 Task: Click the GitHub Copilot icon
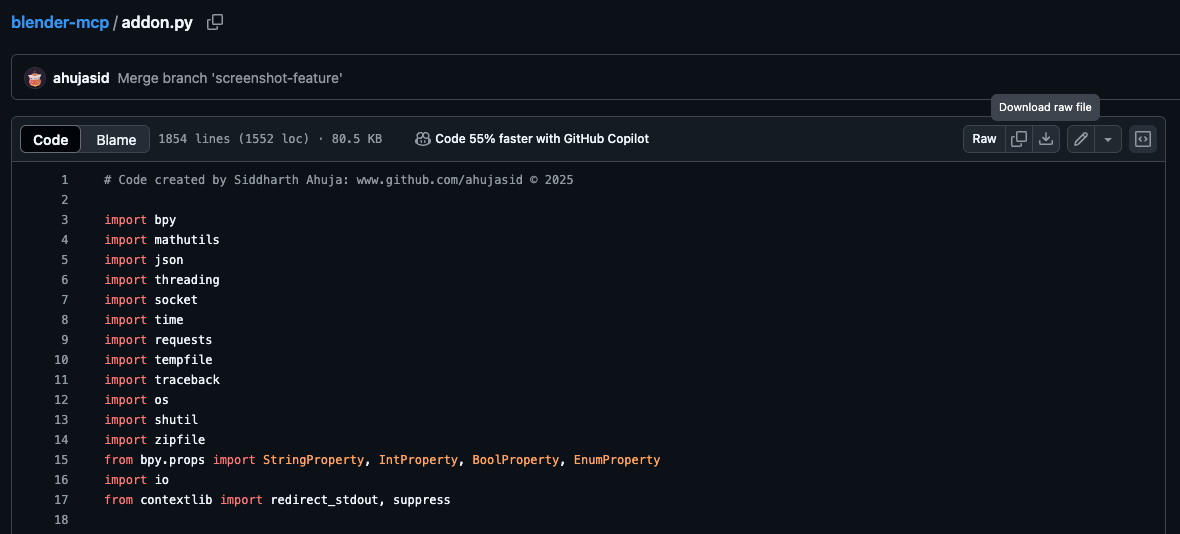point(423,139)
